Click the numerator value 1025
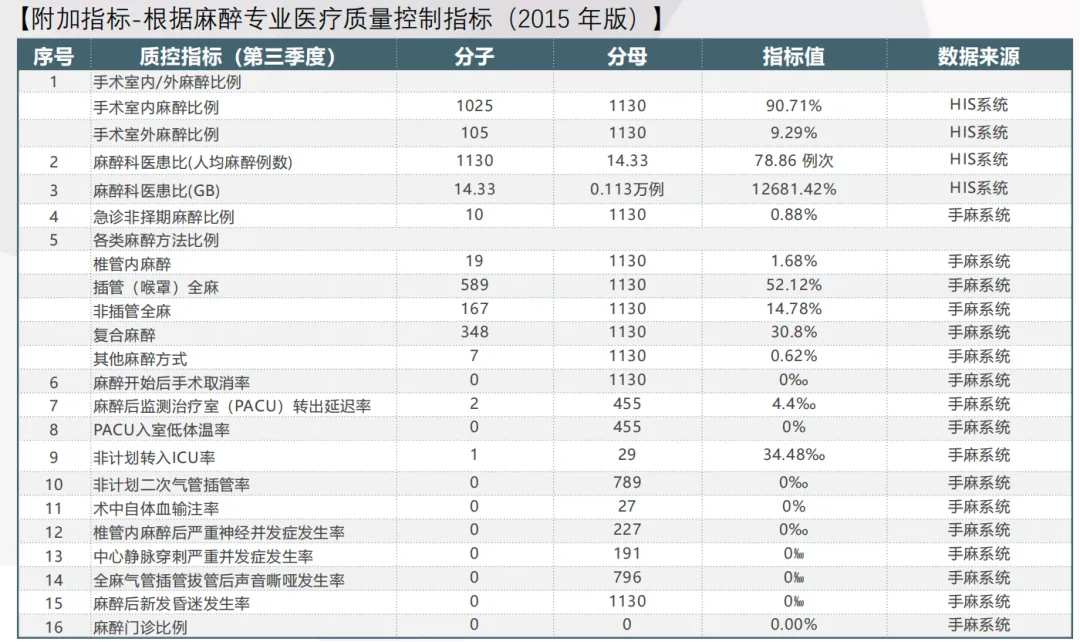Viewport: 1080px width, 642px height. (475, 105)
